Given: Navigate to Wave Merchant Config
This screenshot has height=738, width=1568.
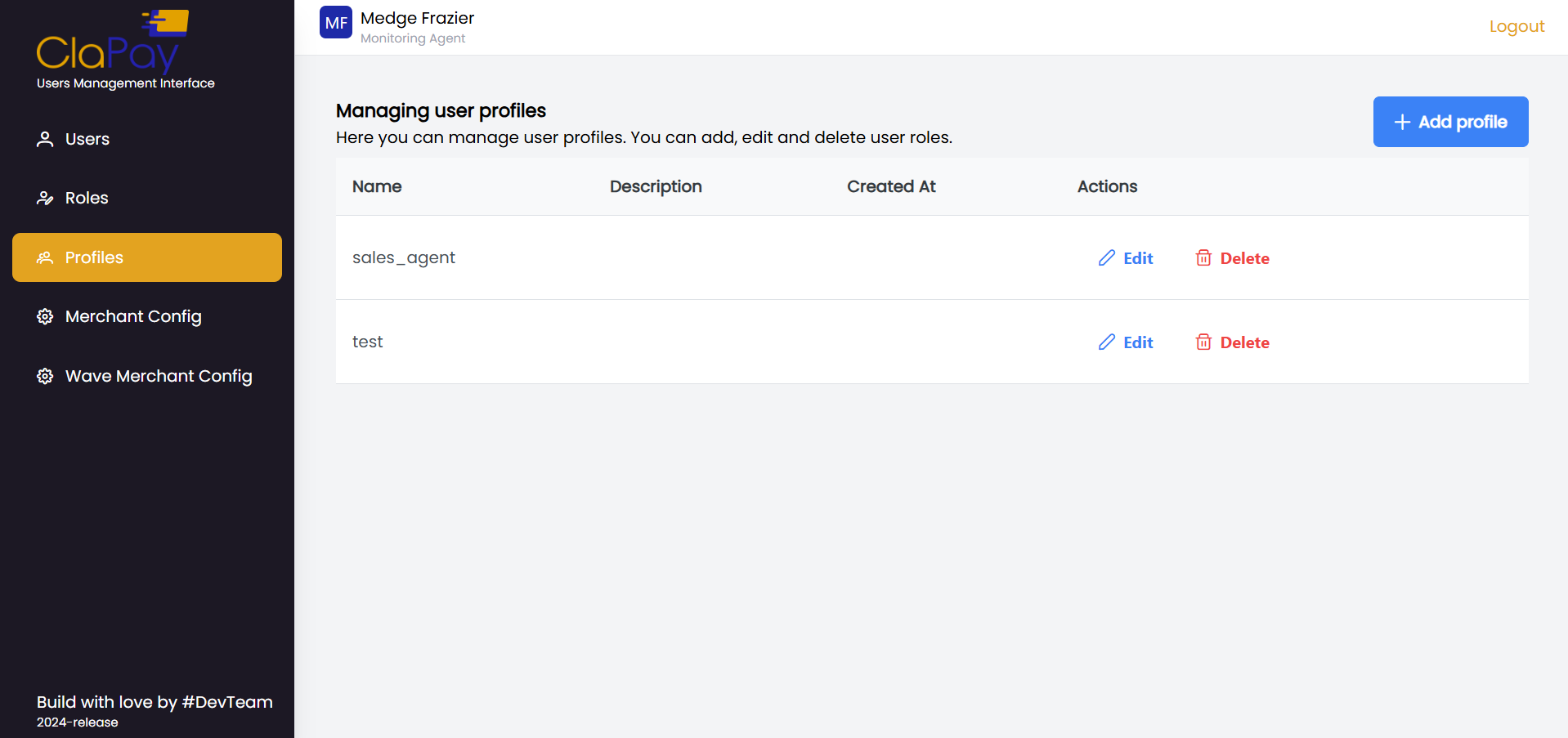Looking at the screenshot, I should point(159,376).
